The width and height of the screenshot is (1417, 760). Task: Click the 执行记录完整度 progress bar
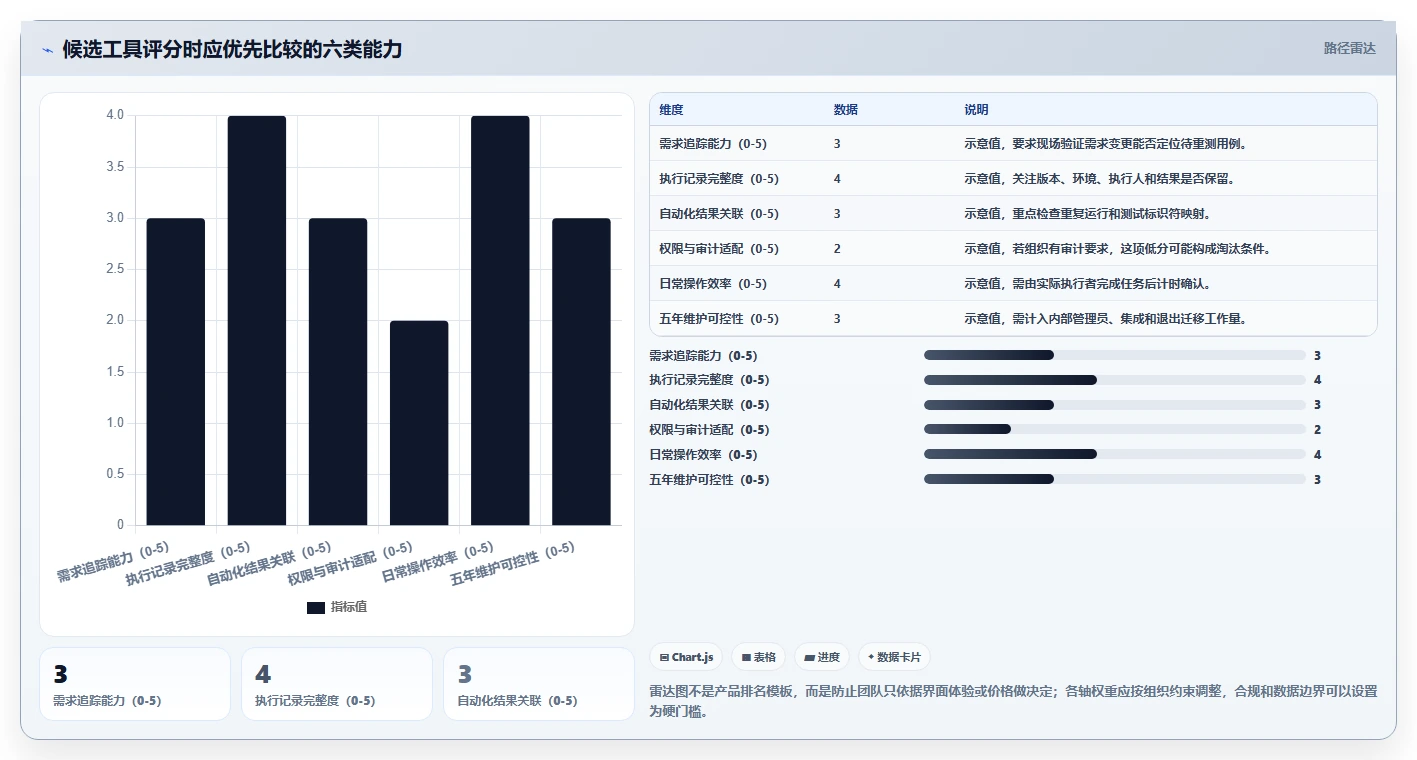(x=1115, y=380)
